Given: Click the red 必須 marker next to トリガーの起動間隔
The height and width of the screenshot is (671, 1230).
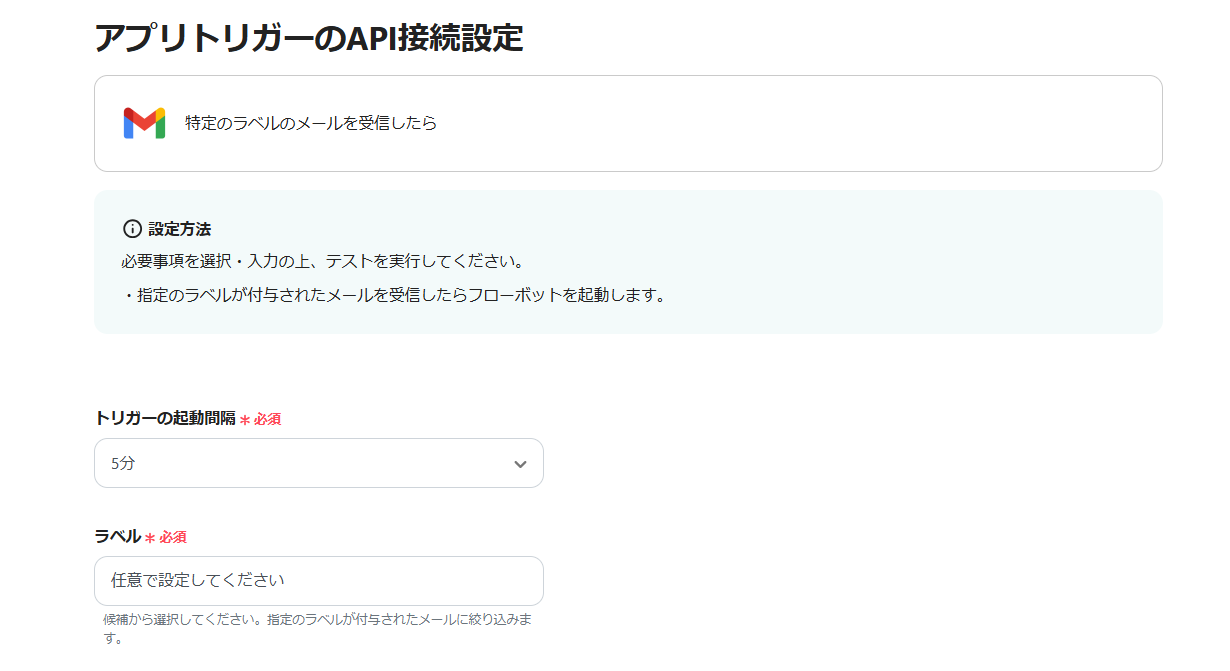Looking at the screenshot, I should (267, 419).
